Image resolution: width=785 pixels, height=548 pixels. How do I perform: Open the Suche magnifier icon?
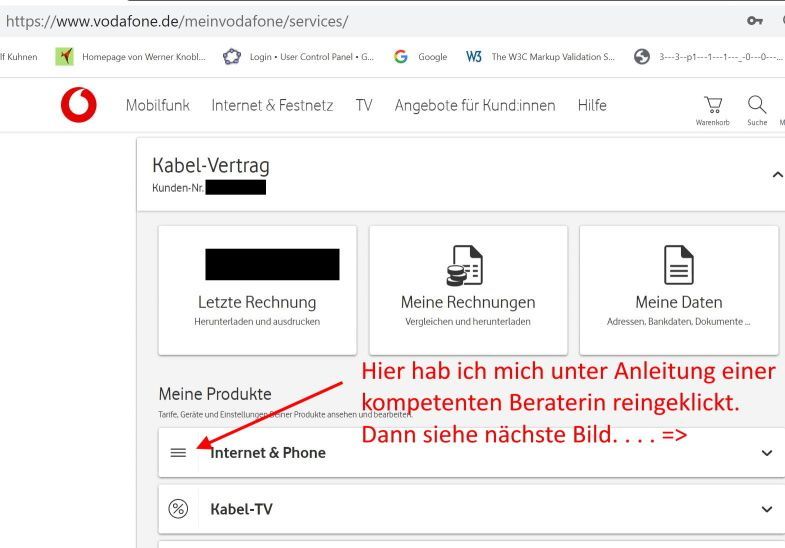[756, 105]
